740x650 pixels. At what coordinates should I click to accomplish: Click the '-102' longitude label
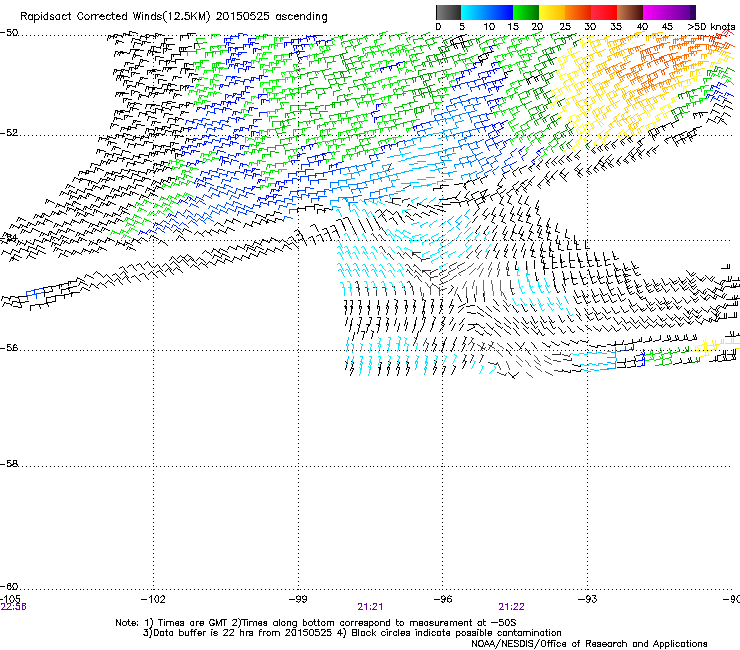153,599
